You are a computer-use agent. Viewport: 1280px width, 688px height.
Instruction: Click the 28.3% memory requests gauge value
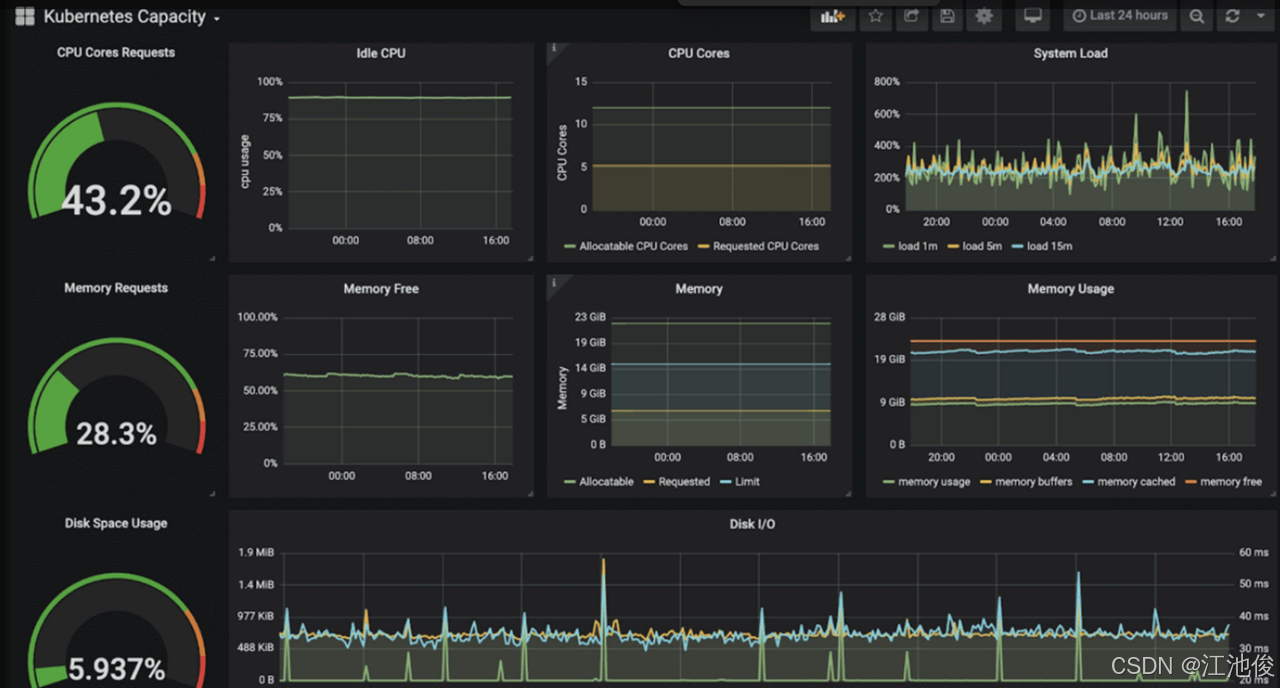pyautogui.click(x=116, y=434)
